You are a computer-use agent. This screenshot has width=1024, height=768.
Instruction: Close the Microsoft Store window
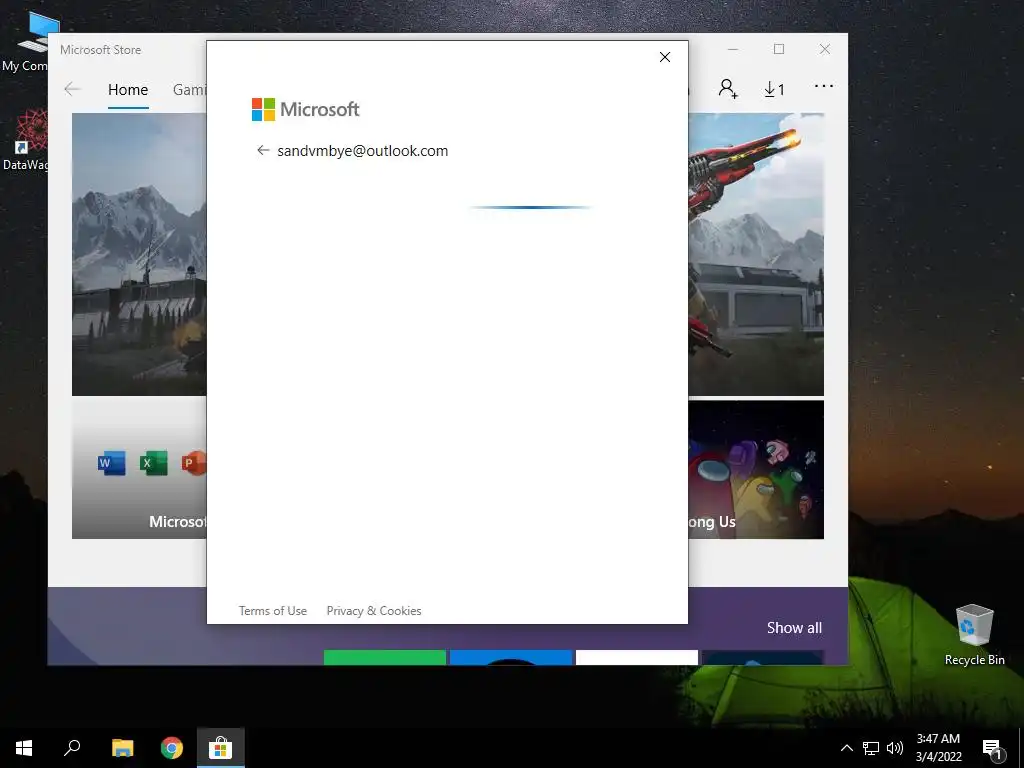coord(825,50)
